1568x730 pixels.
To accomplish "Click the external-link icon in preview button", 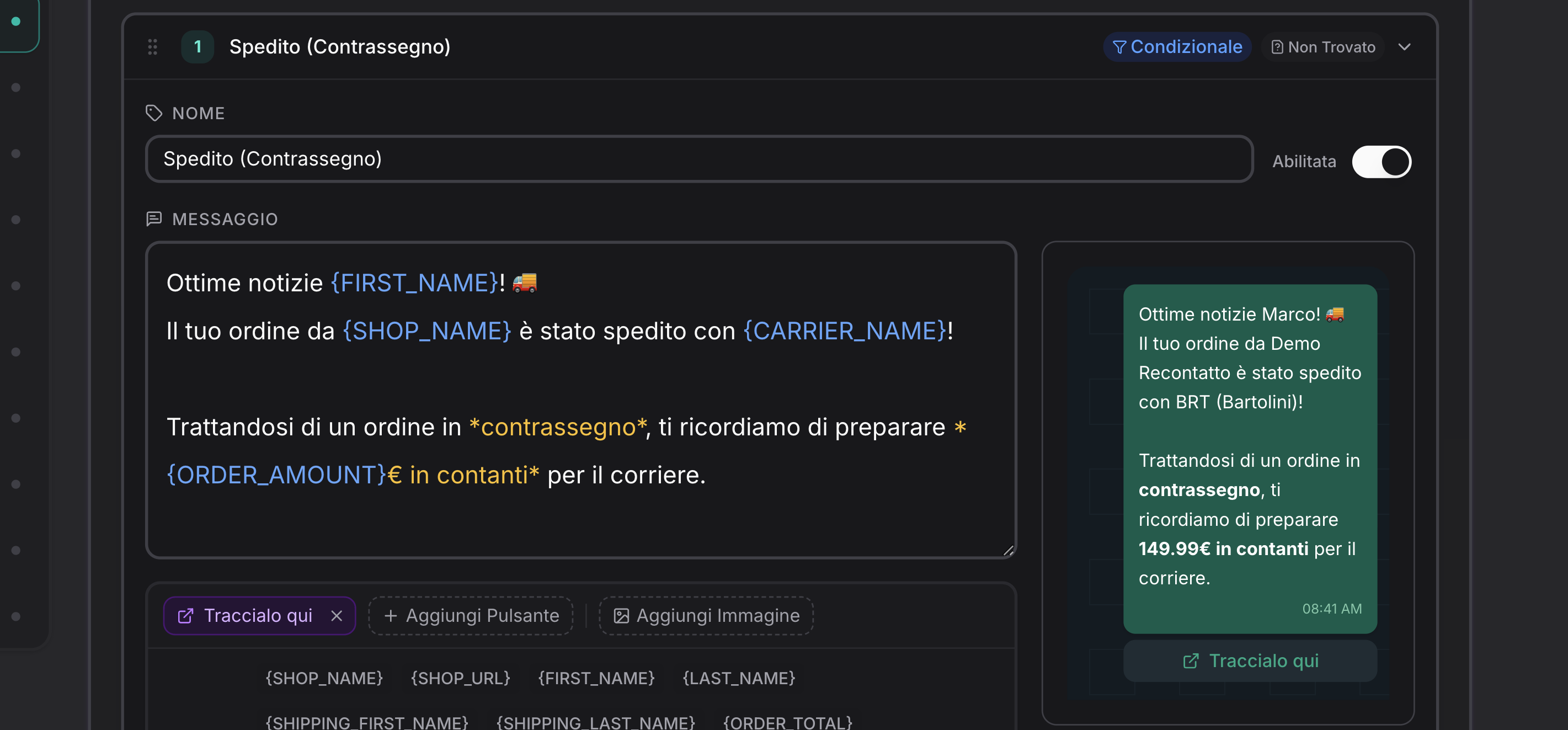I will (x=1191, y=660).
